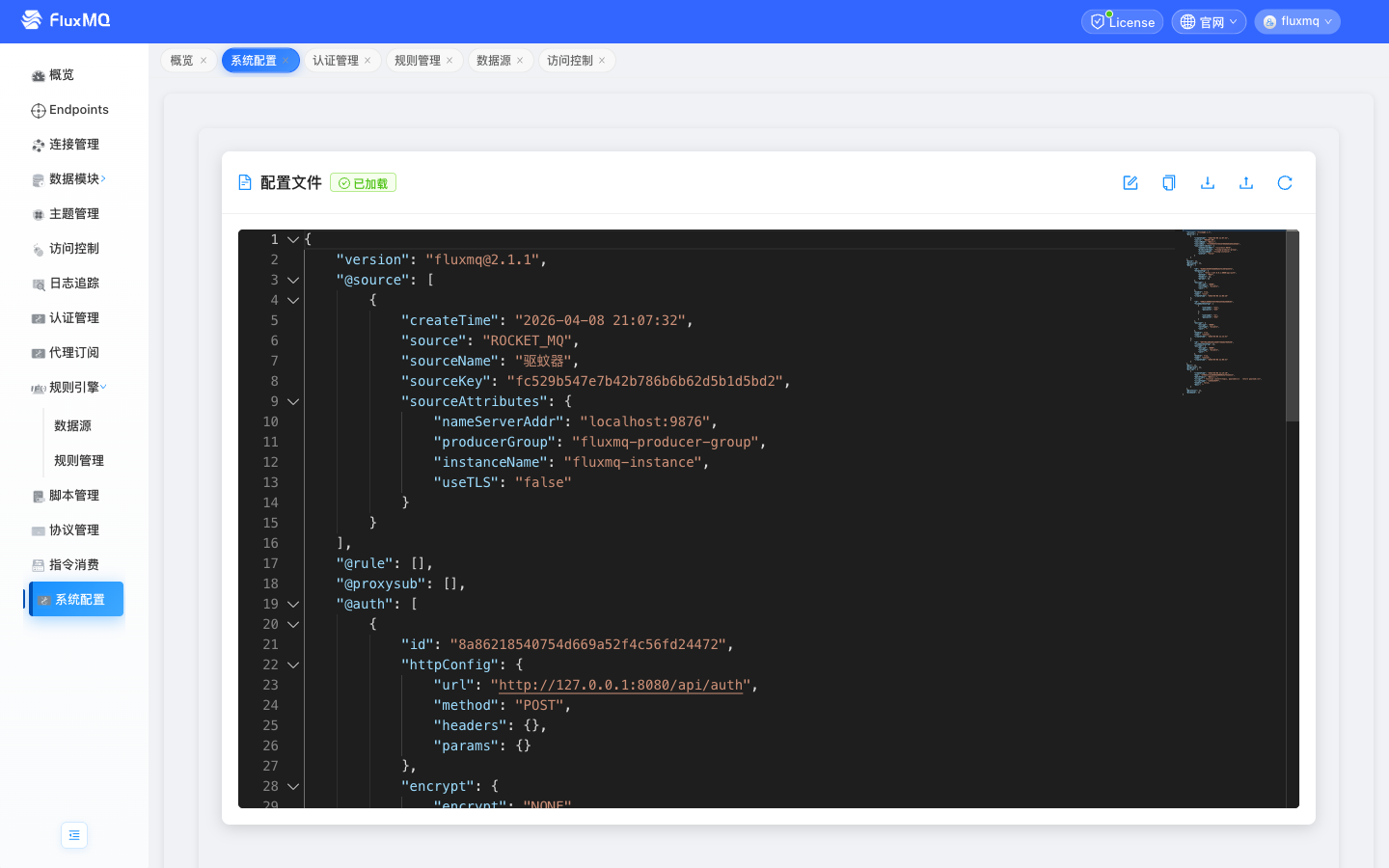
Task: Open 代理订阅 in the sidebar
Action: point(74,353)
